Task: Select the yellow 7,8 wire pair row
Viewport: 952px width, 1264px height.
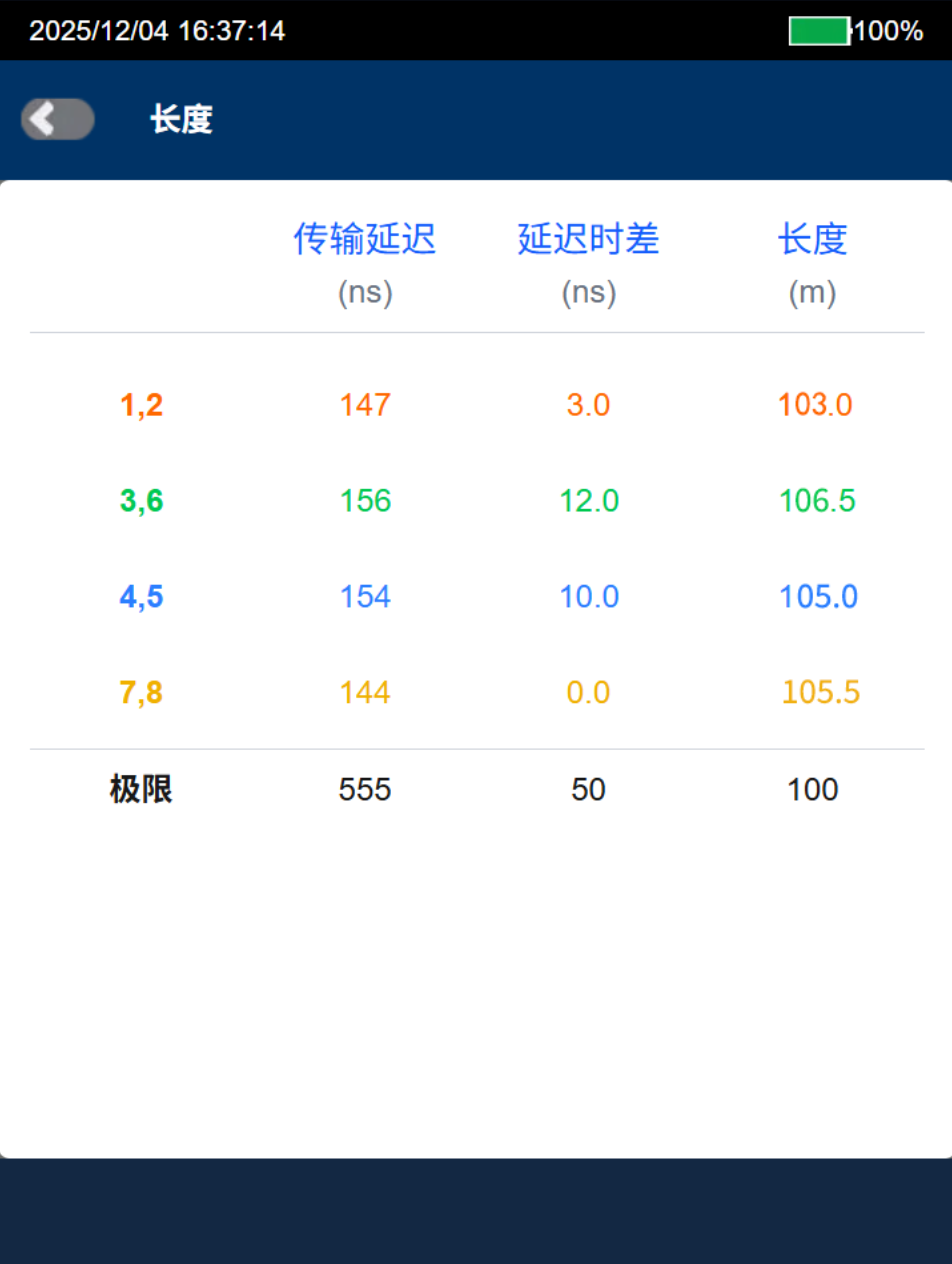Action: (141, 693)
